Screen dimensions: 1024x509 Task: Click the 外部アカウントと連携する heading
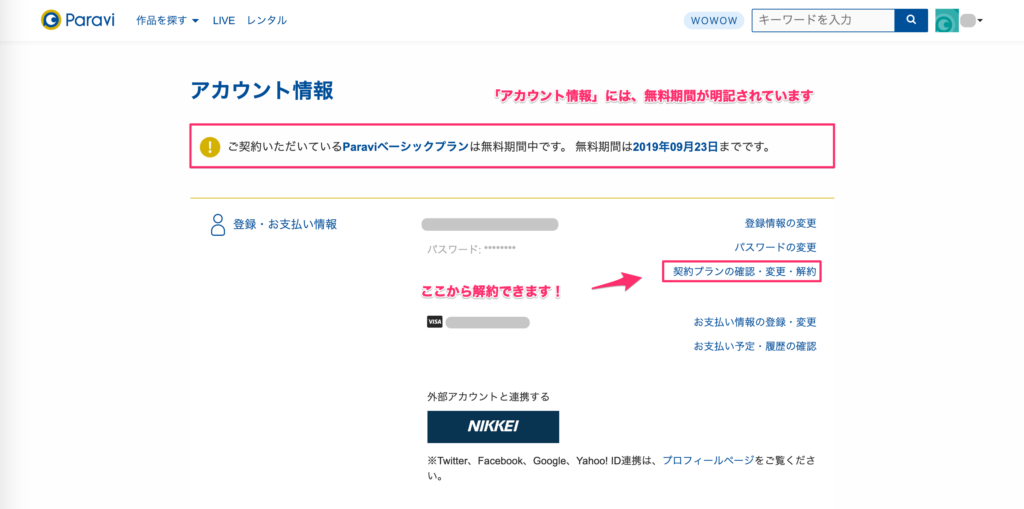pos(488,396)
